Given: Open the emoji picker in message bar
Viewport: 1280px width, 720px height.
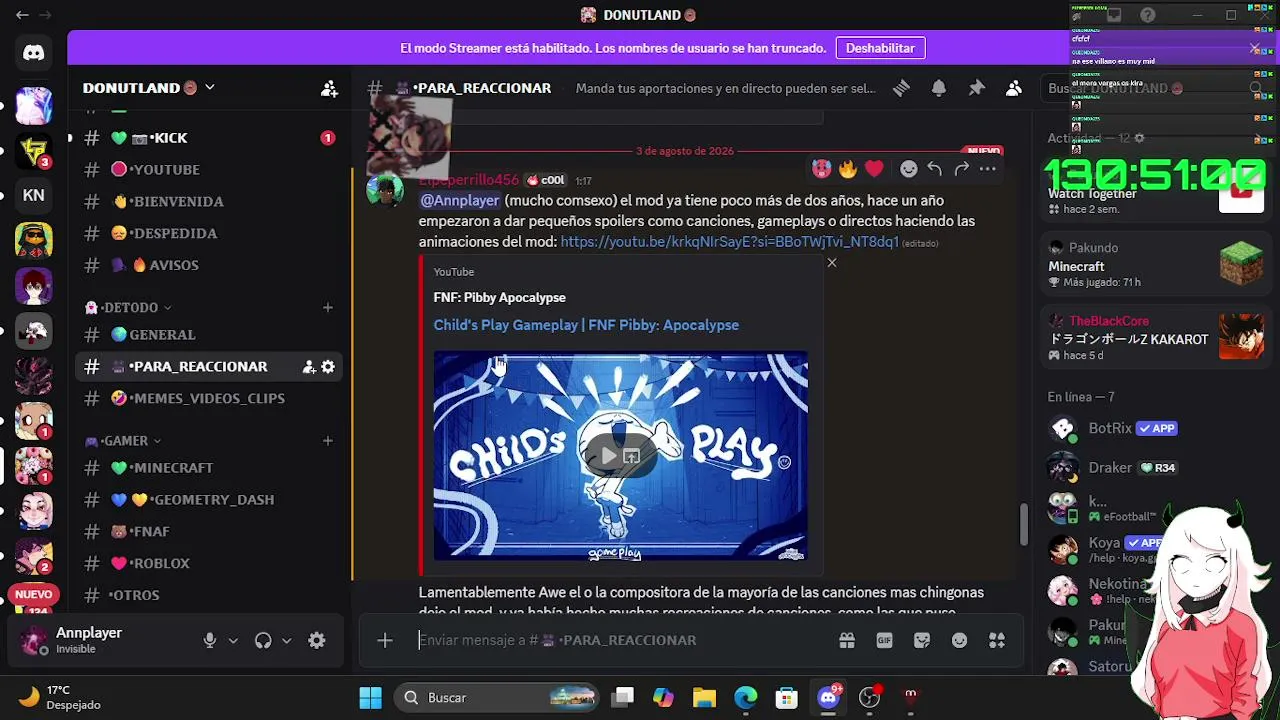Looking at the screenshot, I should coord(959,640).
